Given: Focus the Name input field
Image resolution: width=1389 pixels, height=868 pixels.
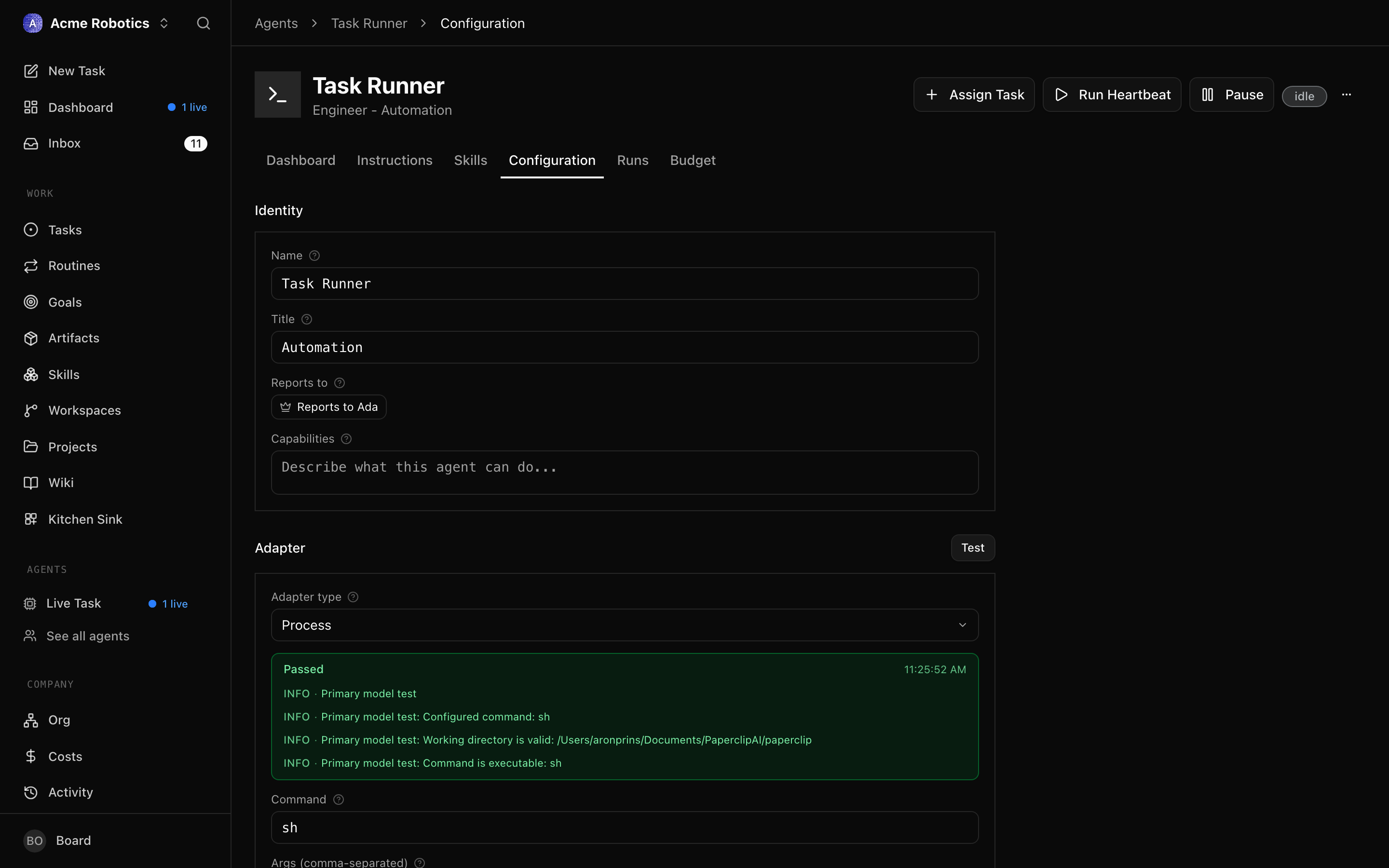Looking at the screenshot, I should tap(625, 284).
